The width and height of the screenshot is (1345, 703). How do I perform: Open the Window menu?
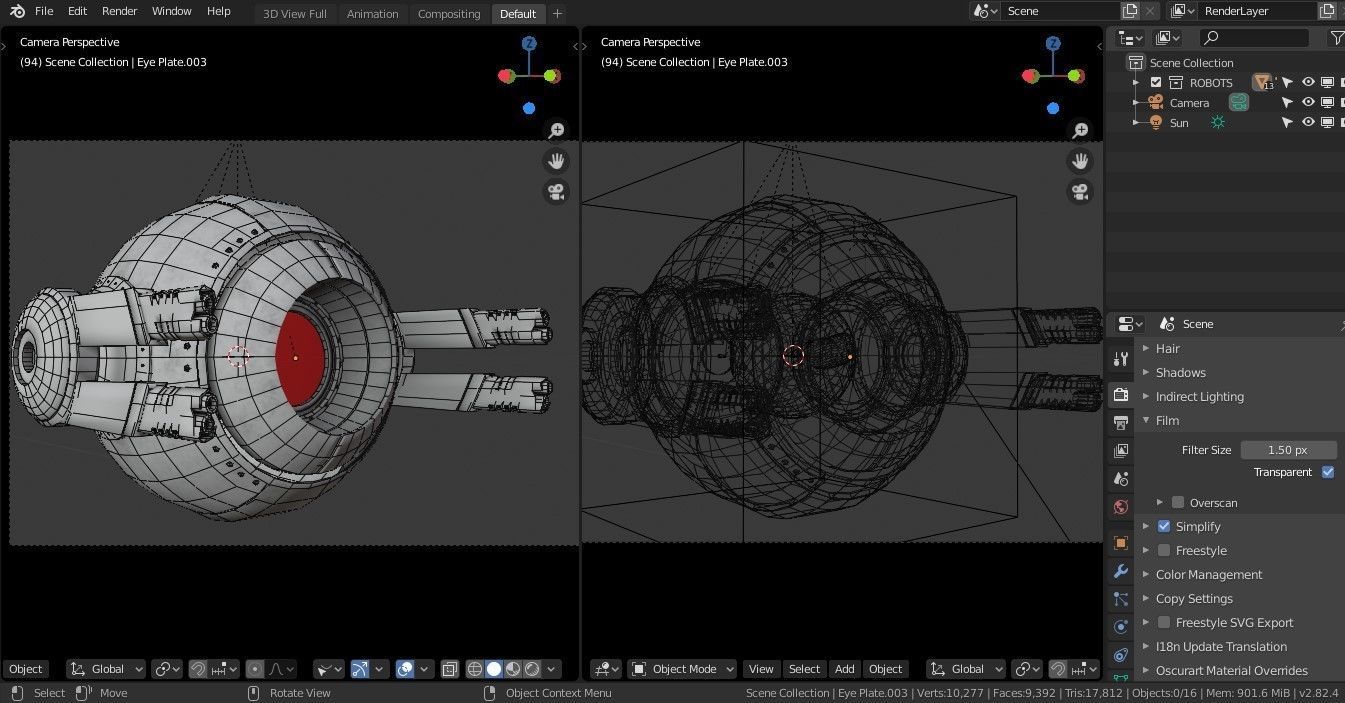(x=172, y=11)
